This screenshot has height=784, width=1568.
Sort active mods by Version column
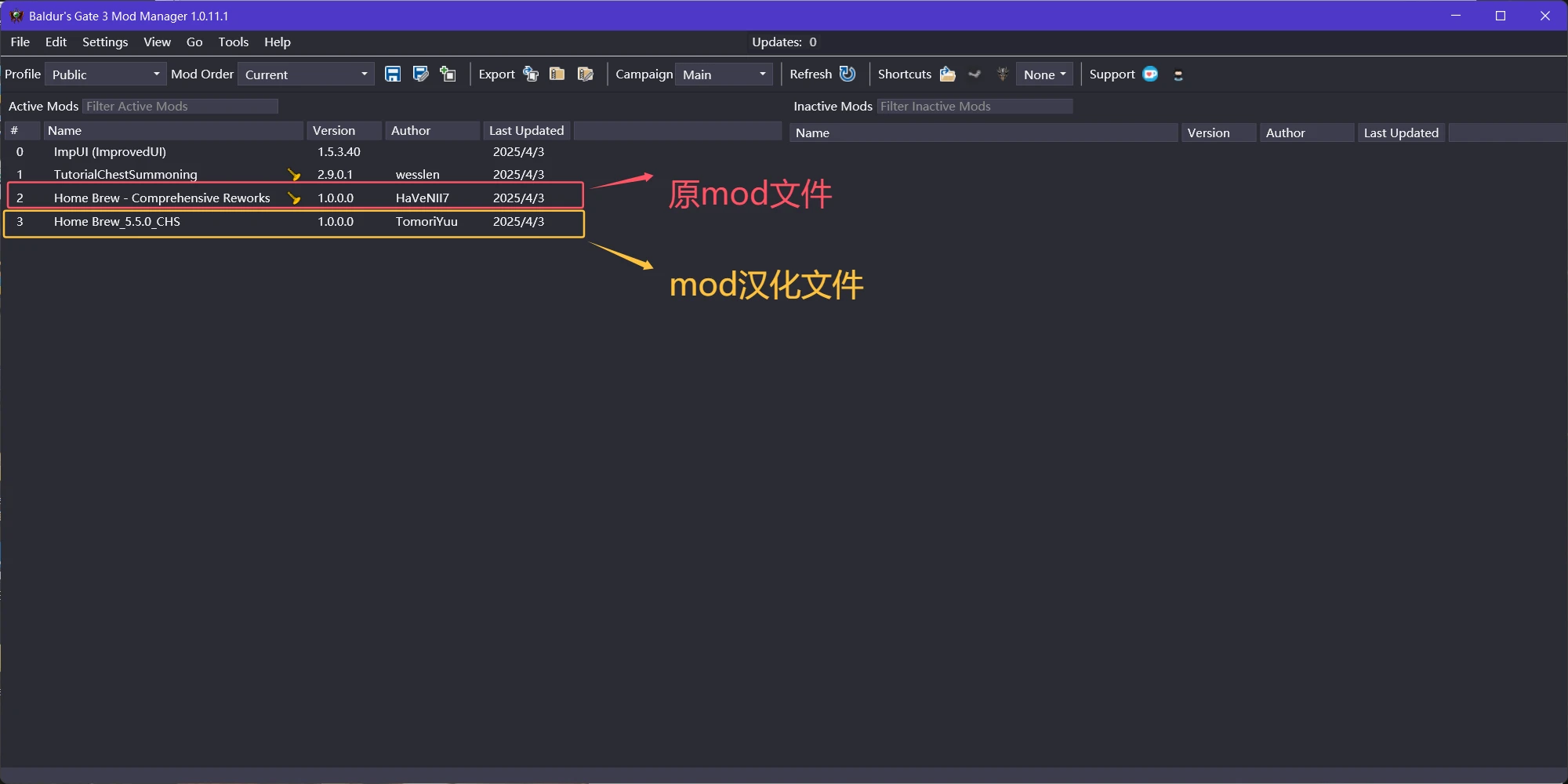coord(345,131)
